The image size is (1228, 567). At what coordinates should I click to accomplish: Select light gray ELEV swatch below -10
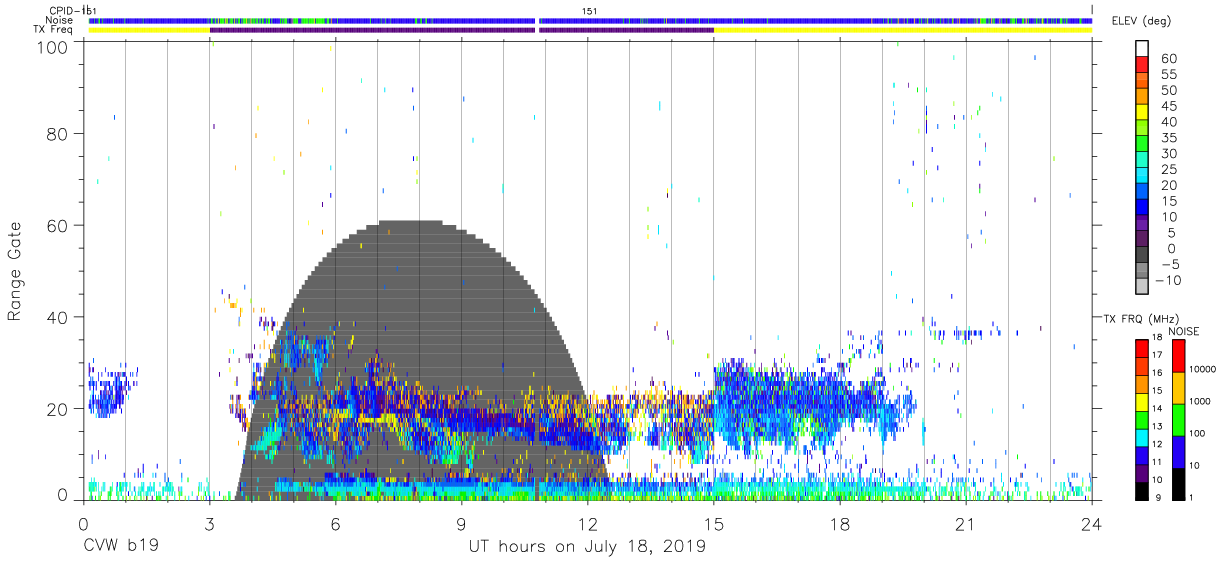click(1142, 287)
